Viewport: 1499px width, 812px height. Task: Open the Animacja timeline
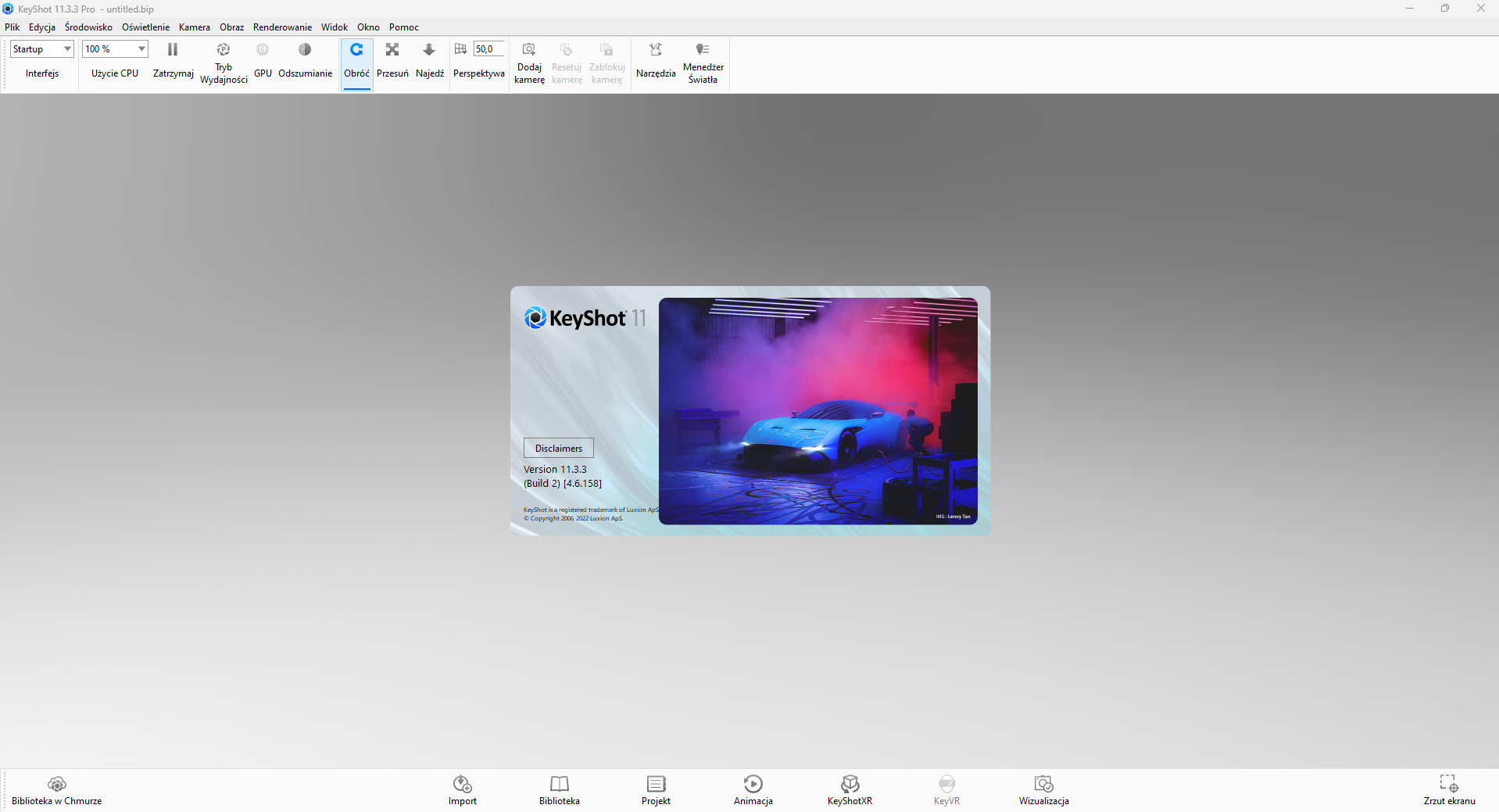point(753,790)
